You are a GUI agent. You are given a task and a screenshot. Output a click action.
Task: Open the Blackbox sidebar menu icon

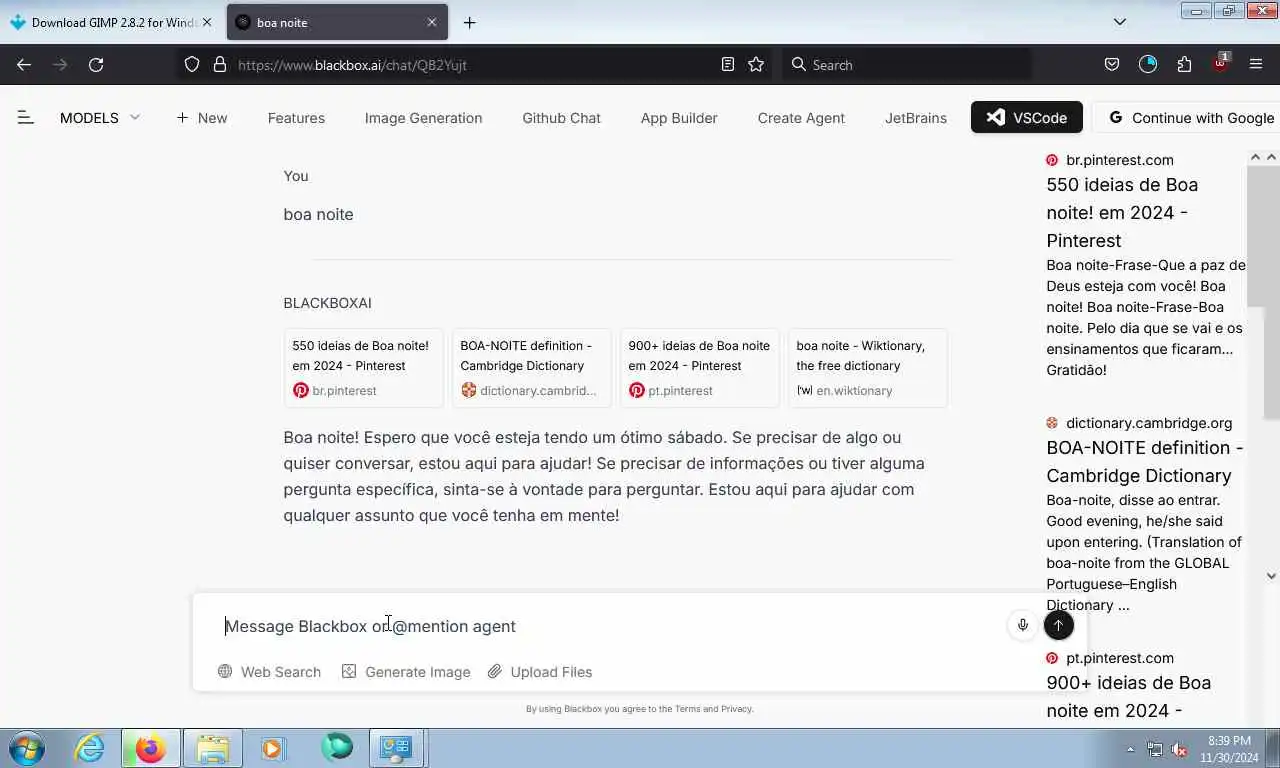pyautogui.click(x=26, y=117)
